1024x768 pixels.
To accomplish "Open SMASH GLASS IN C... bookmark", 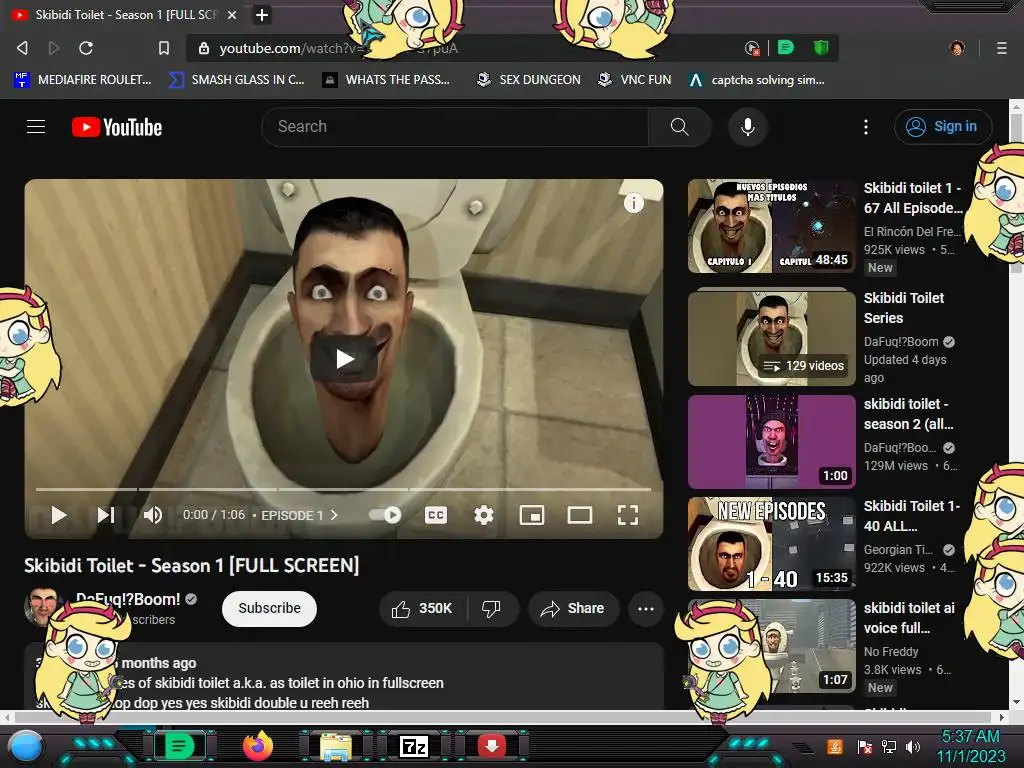I will [237, 80].
